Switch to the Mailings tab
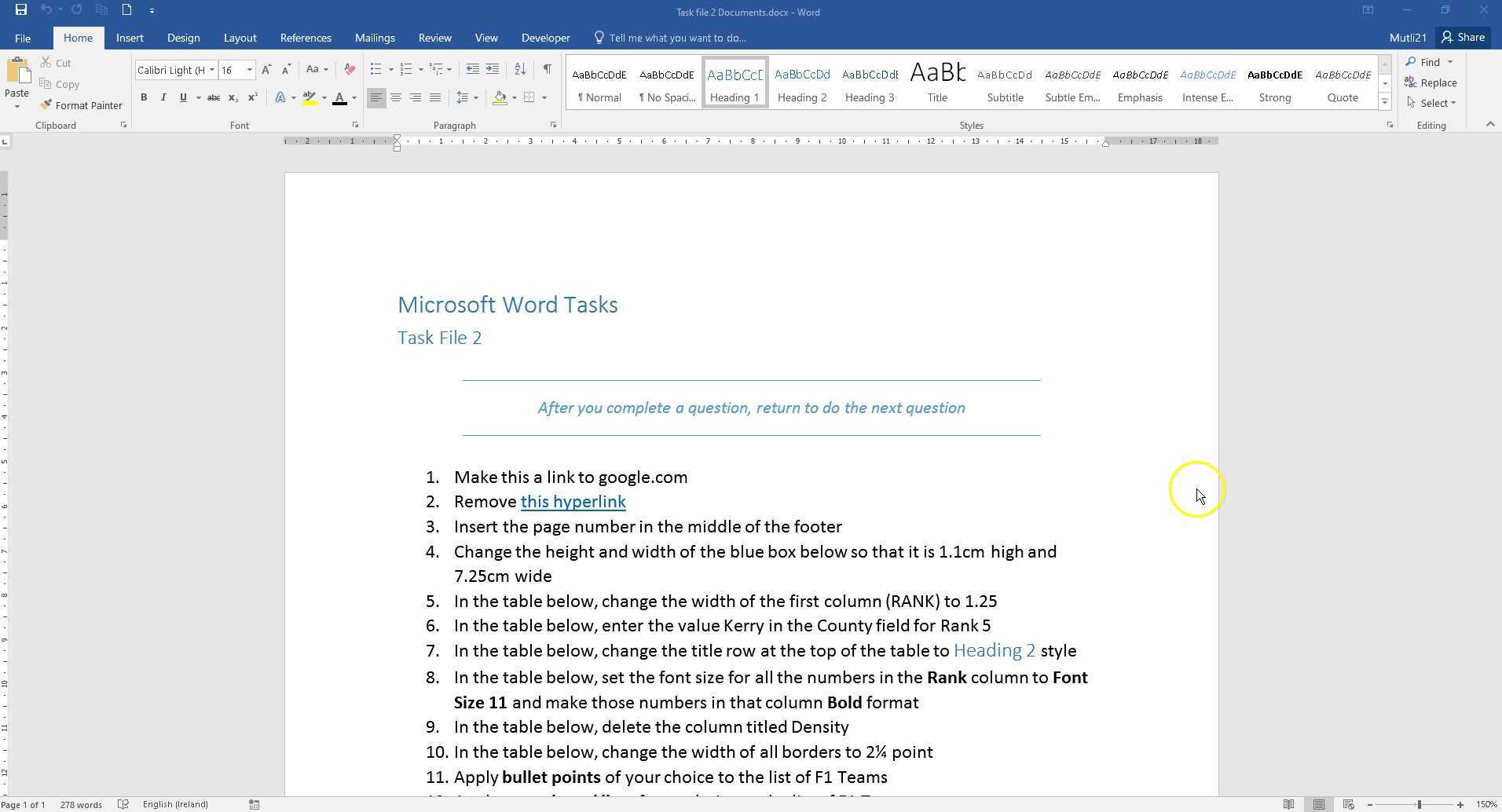 [375, 37]
